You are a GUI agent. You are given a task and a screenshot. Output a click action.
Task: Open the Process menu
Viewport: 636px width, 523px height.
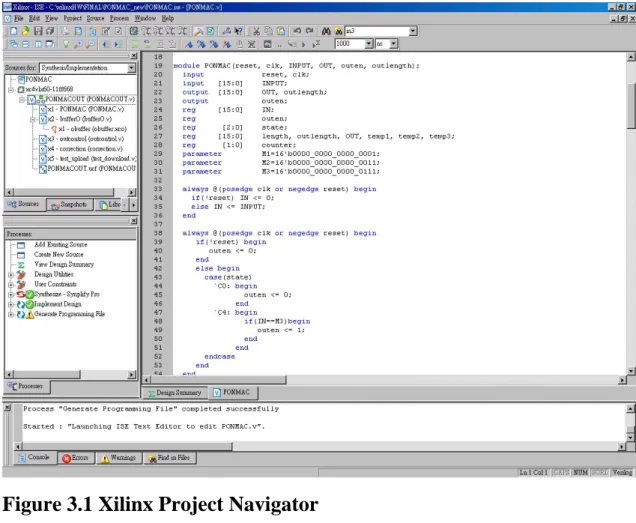120,18
